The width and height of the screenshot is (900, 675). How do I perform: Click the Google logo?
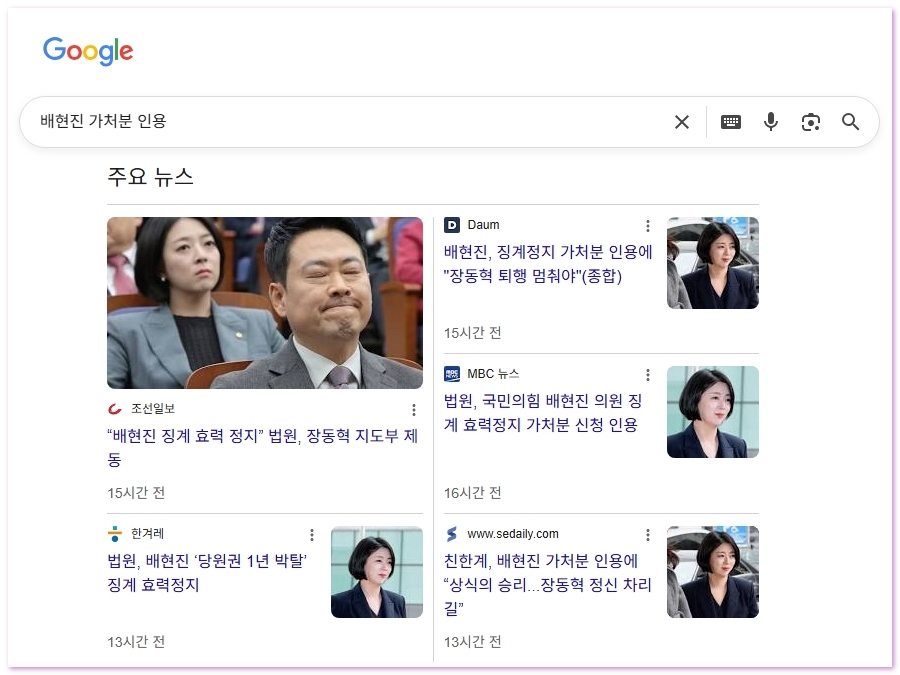pyautogui.click(x=88, y=51)
